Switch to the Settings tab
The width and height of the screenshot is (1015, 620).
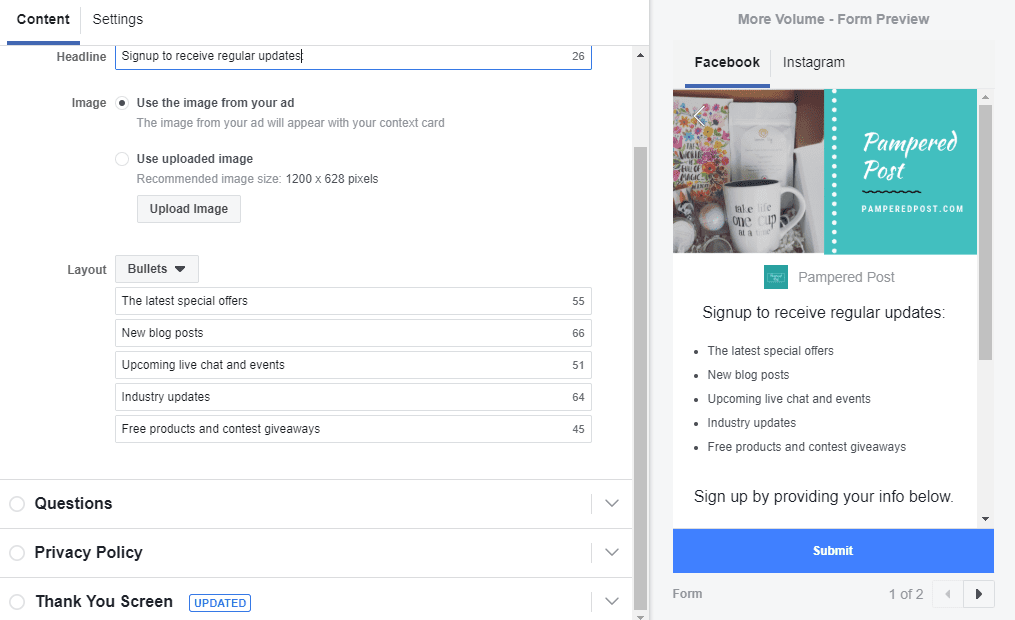[x=117, y=19]
